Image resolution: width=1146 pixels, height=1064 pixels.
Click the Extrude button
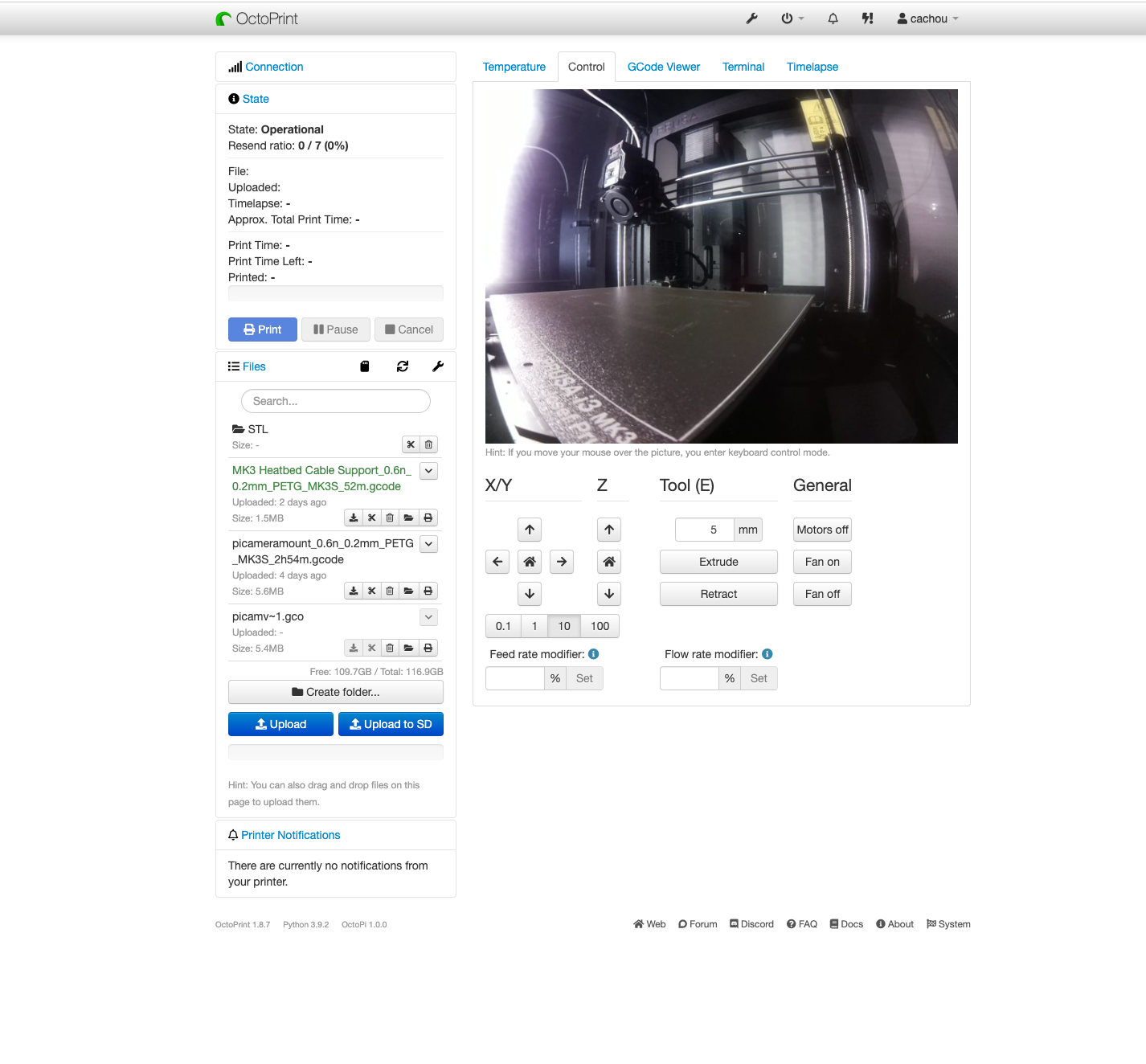pyautogui.click(x=718, y=562)
